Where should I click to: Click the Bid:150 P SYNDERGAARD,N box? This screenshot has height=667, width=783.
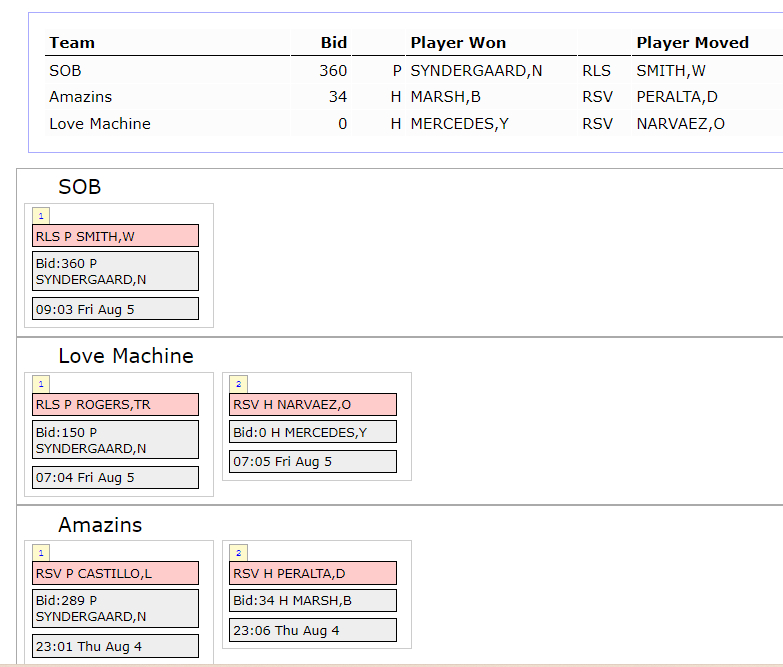pos(115,440)
